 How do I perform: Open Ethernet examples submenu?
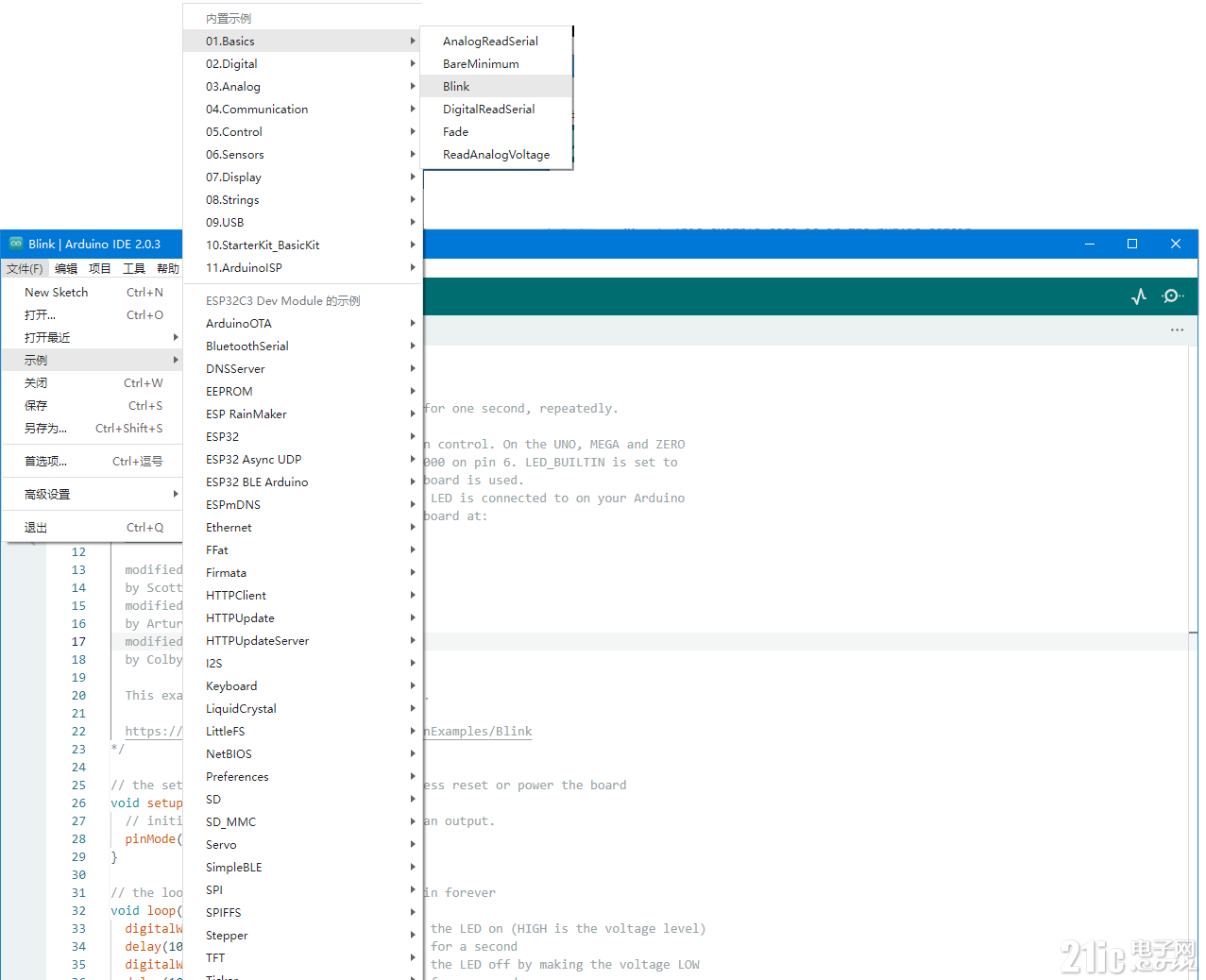[x=302, y=528]
